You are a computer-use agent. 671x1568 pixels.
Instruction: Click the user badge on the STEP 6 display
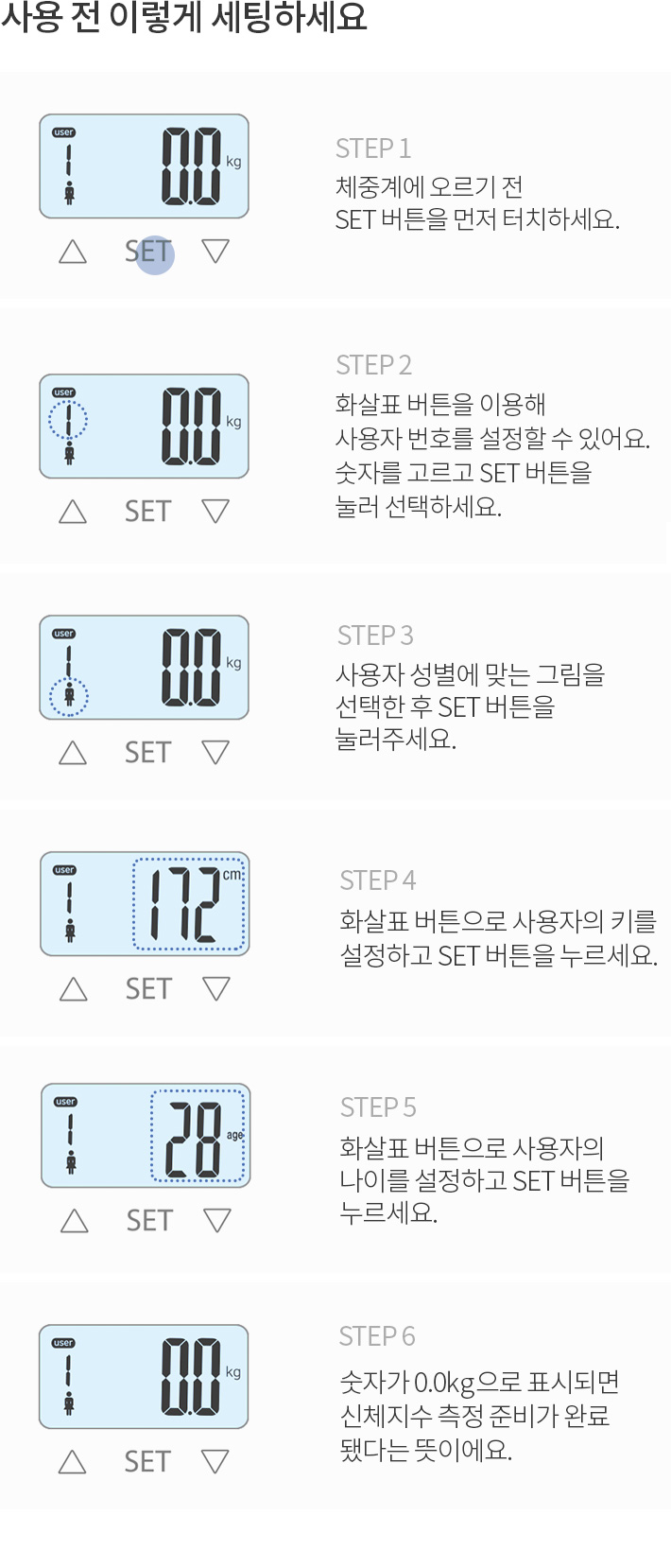click(63, 1343)
